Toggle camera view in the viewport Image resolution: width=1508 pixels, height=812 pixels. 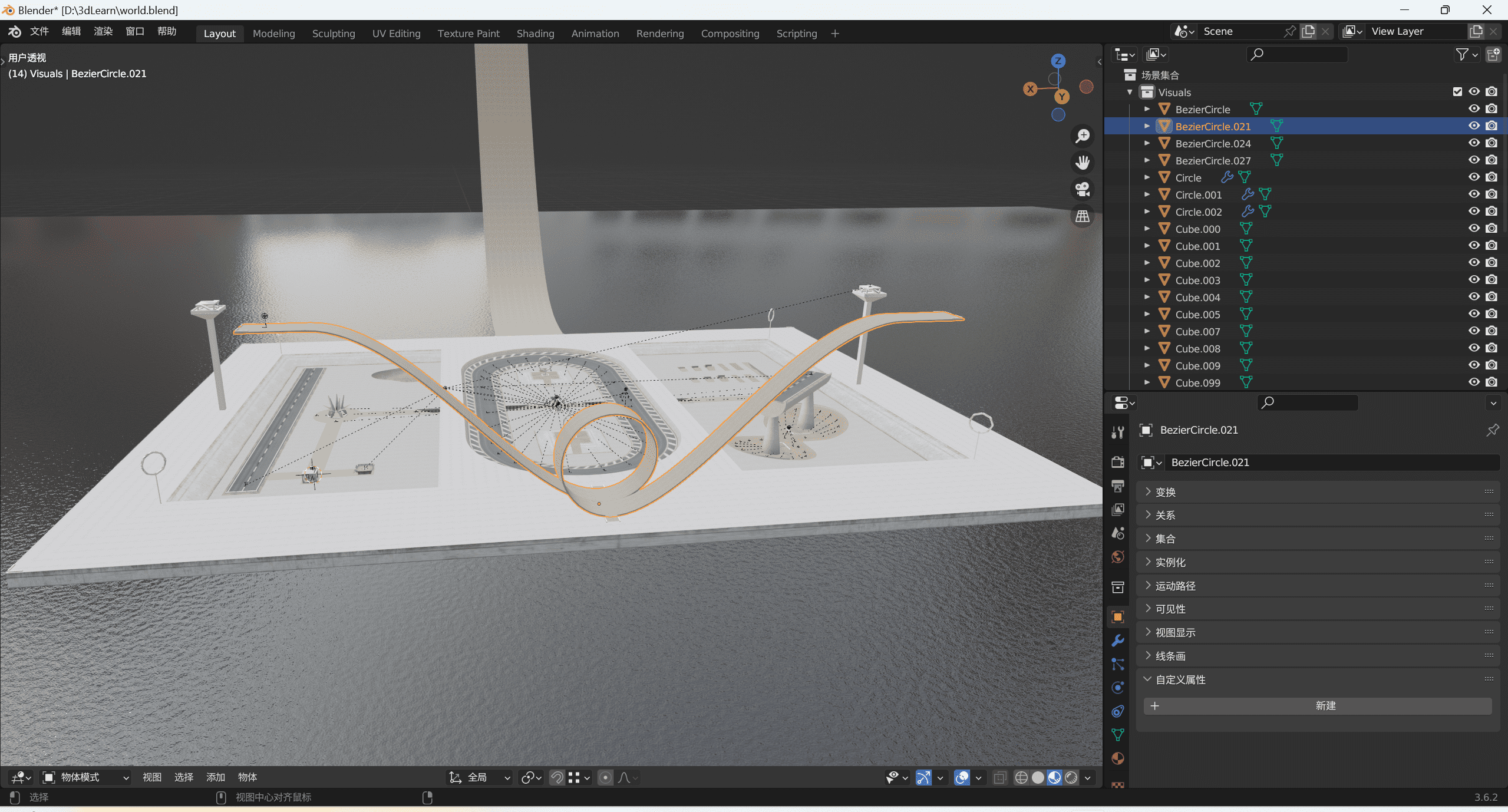pyautogui.click(x=1083, y=189)
